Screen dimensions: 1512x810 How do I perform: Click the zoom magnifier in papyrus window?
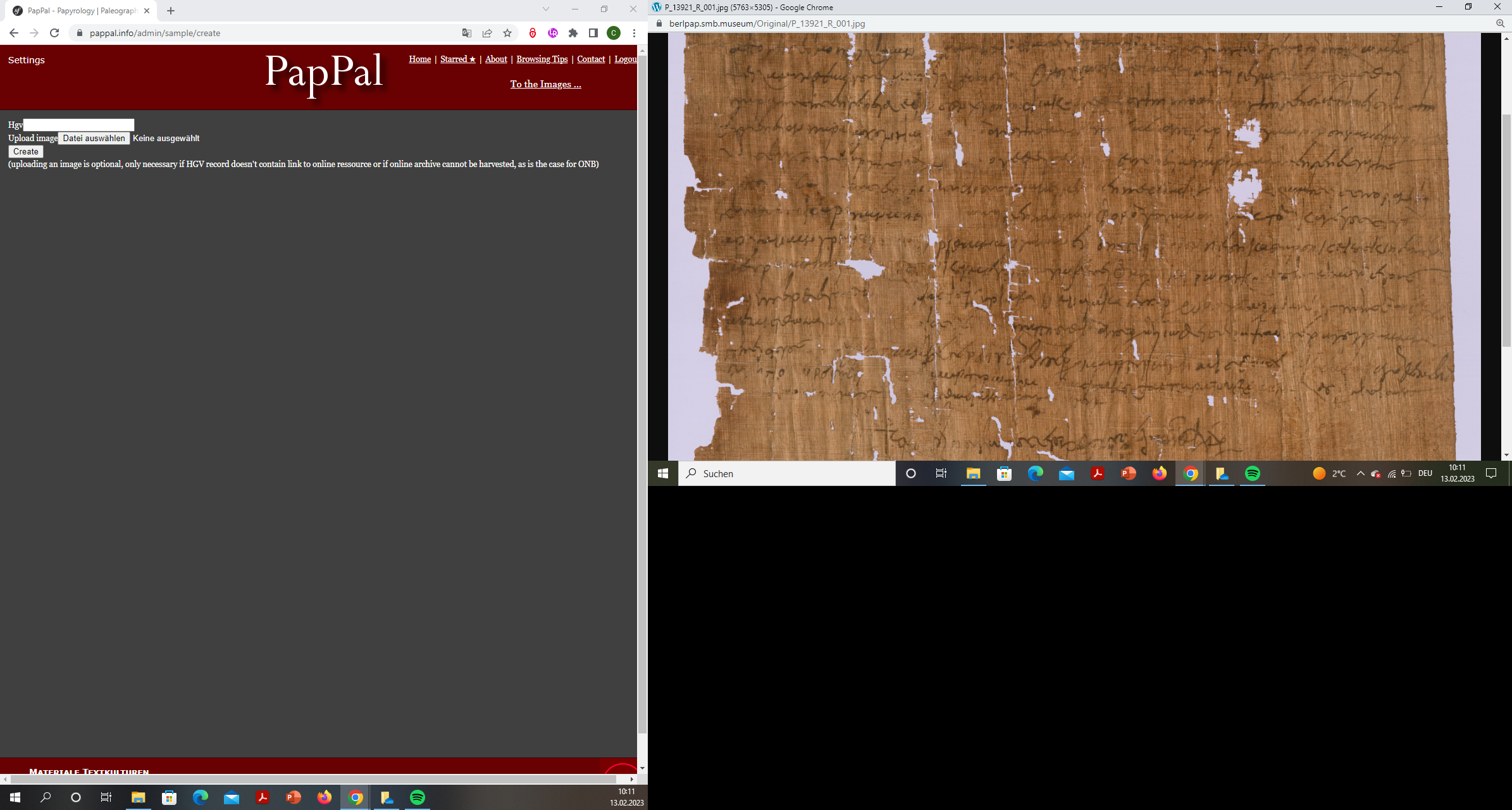pos(1500,23)
